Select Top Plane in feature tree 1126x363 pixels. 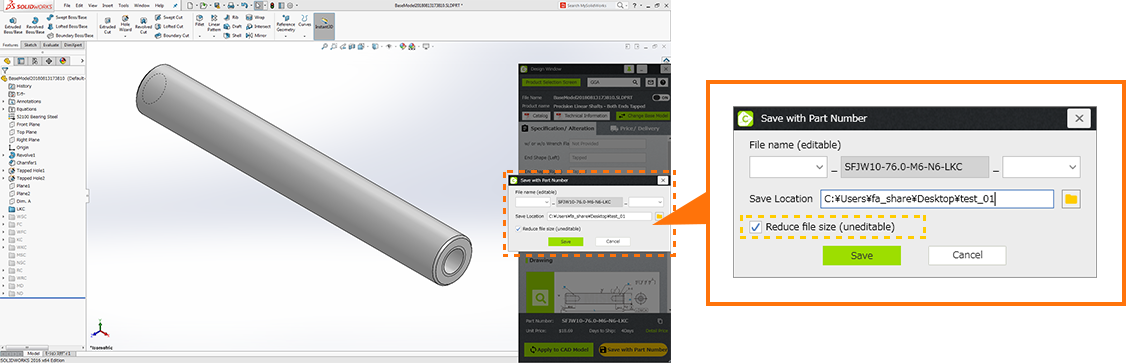pyautogui.click(x=23, y=132)
